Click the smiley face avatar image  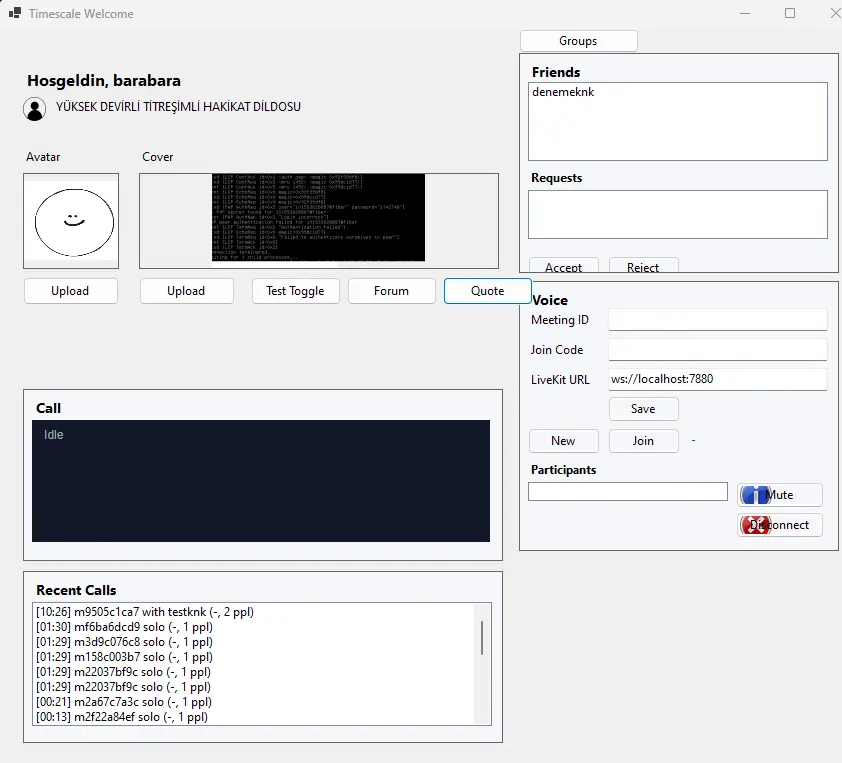pyautogui.click(x=71, y=221)
